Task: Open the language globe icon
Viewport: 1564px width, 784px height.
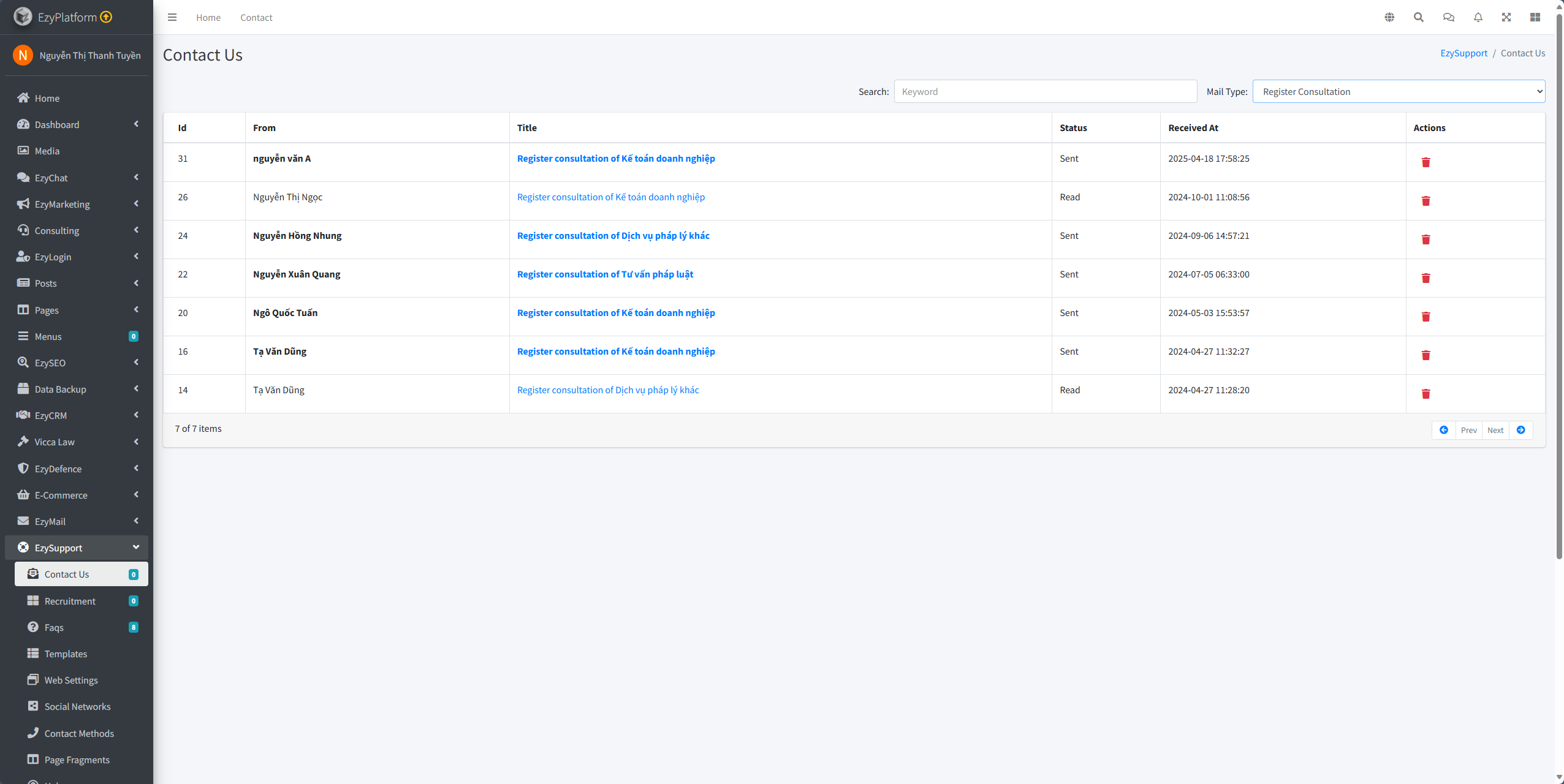Action: (1389, 17)
